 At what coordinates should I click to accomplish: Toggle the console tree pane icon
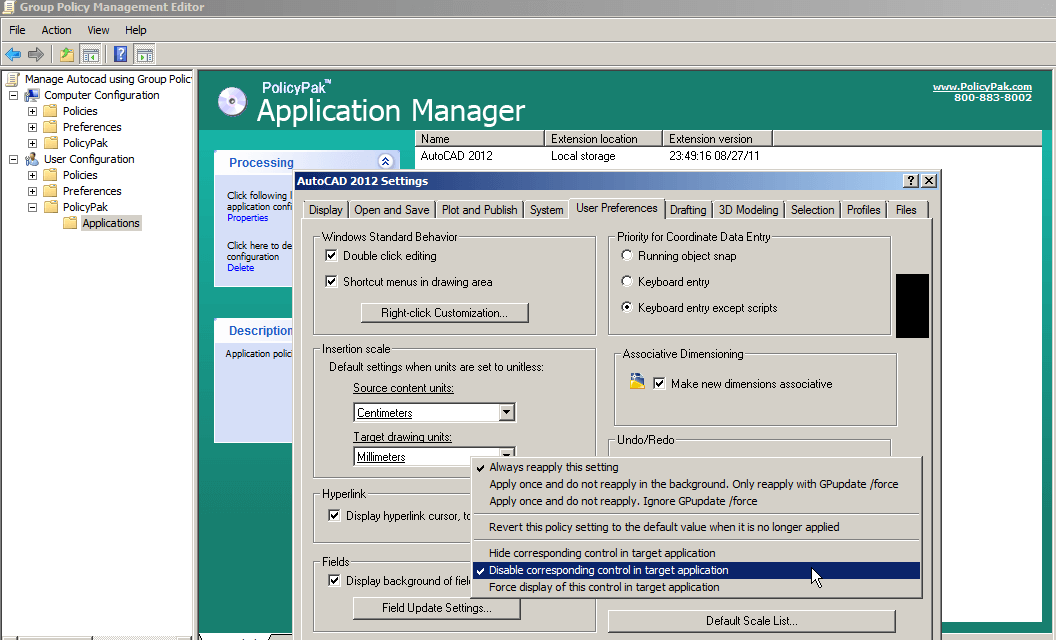pos(90,54)
